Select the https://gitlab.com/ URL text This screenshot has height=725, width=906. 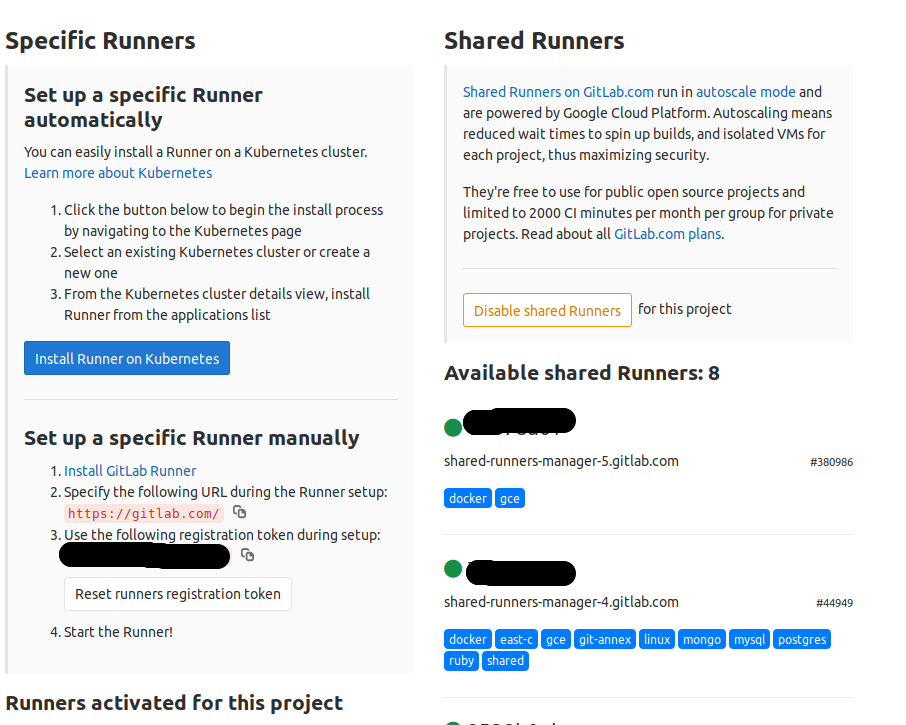tap(144, 513)
